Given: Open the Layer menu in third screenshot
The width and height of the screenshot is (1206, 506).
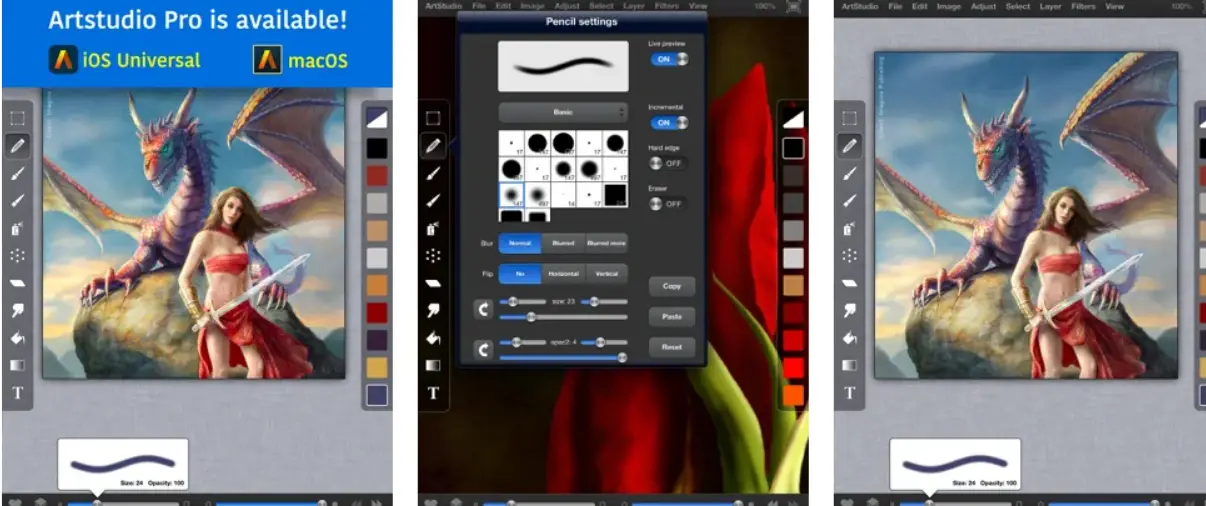Looking at the screenshot, I should (x=1050, y=6).
